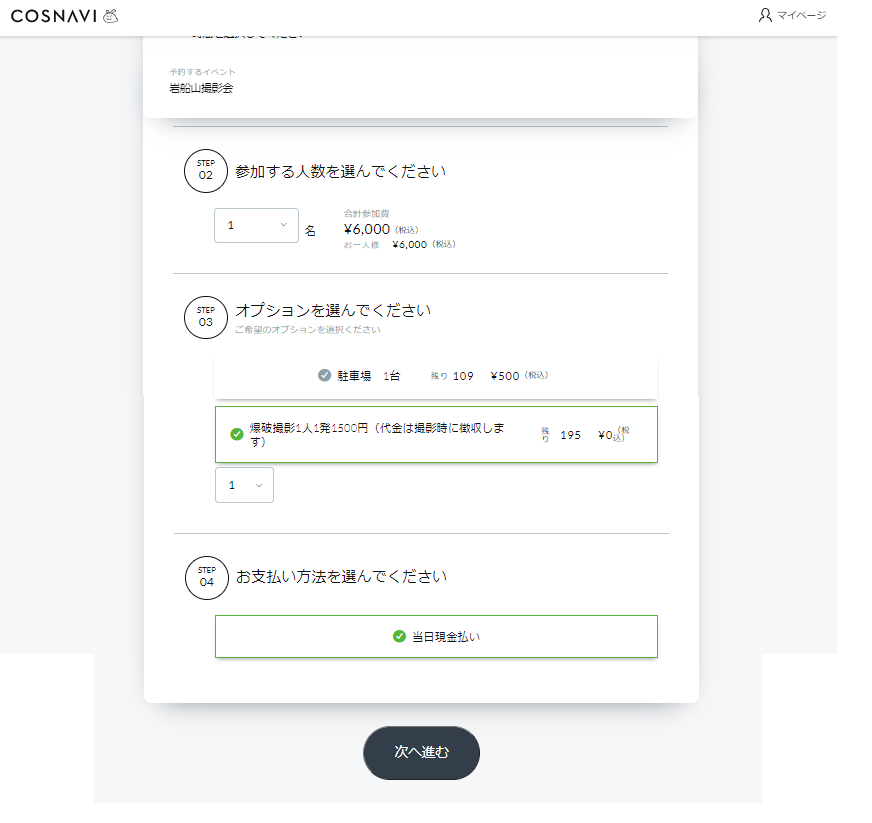Click the chevron of the 爆破撮影 quantity selector

pos(259,485)
